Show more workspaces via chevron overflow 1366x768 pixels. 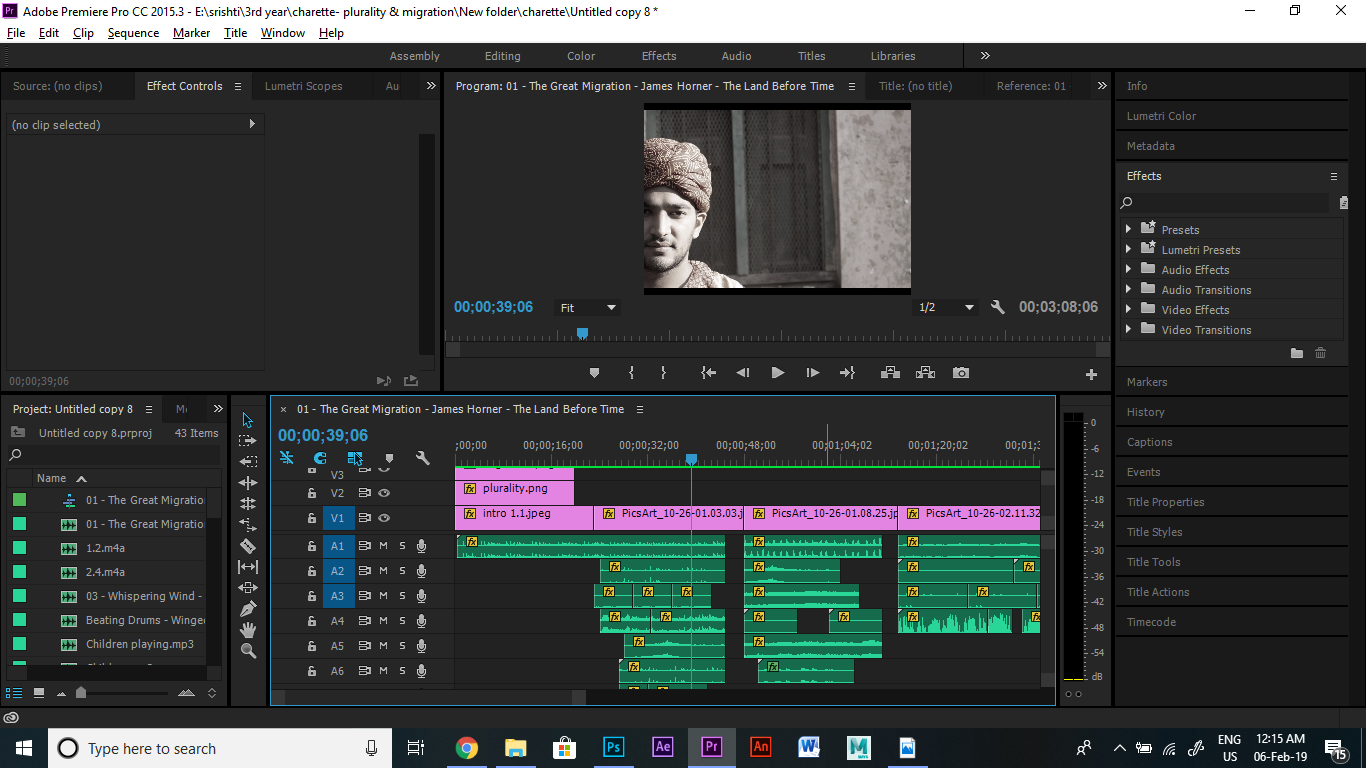(x=985, y=56)
